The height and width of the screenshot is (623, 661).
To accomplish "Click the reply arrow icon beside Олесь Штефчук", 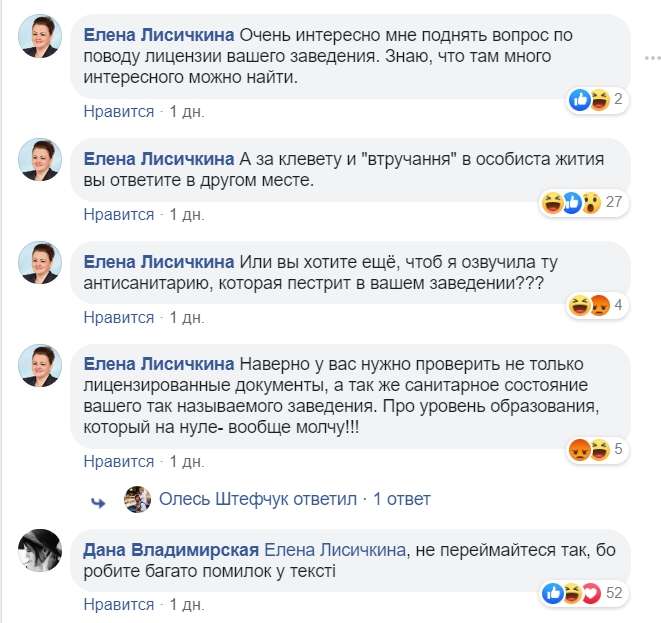I will pyautogui.click(x=98, y=500).
